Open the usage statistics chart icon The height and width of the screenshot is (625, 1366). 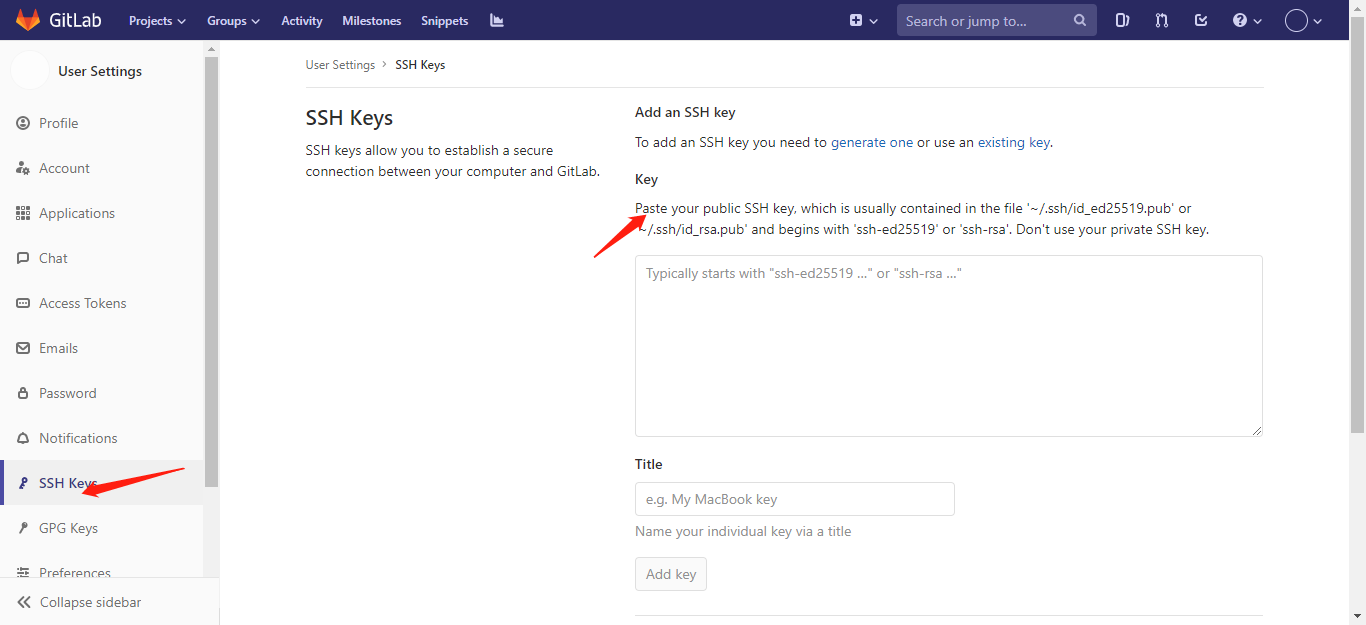point(497,20)
